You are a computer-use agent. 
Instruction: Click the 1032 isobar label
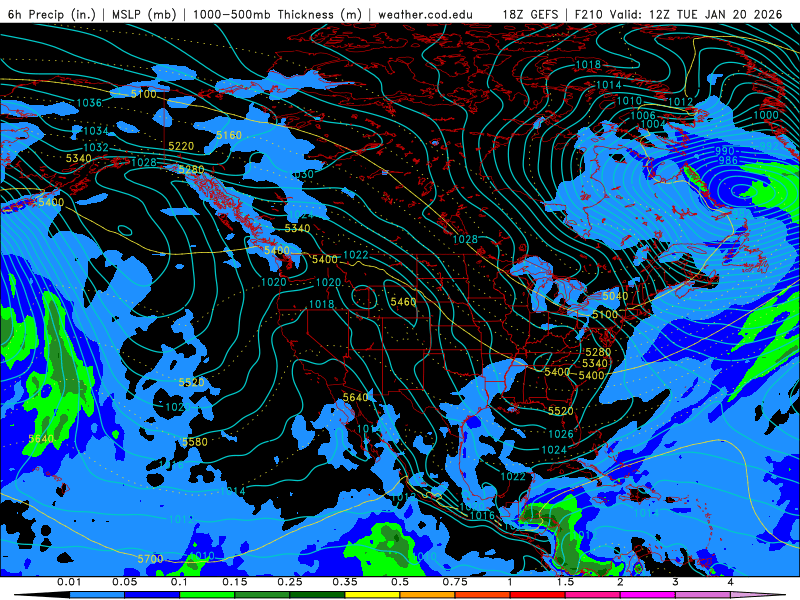(96, 147)
